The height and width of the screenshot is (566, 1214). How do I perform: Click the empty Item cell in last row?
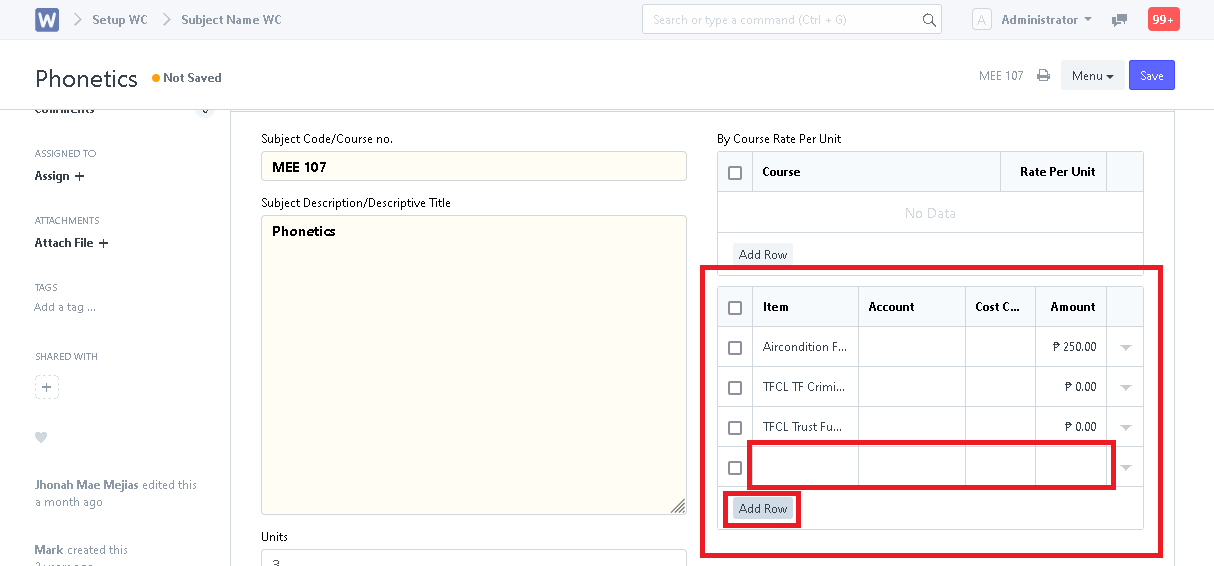[805, 467]
